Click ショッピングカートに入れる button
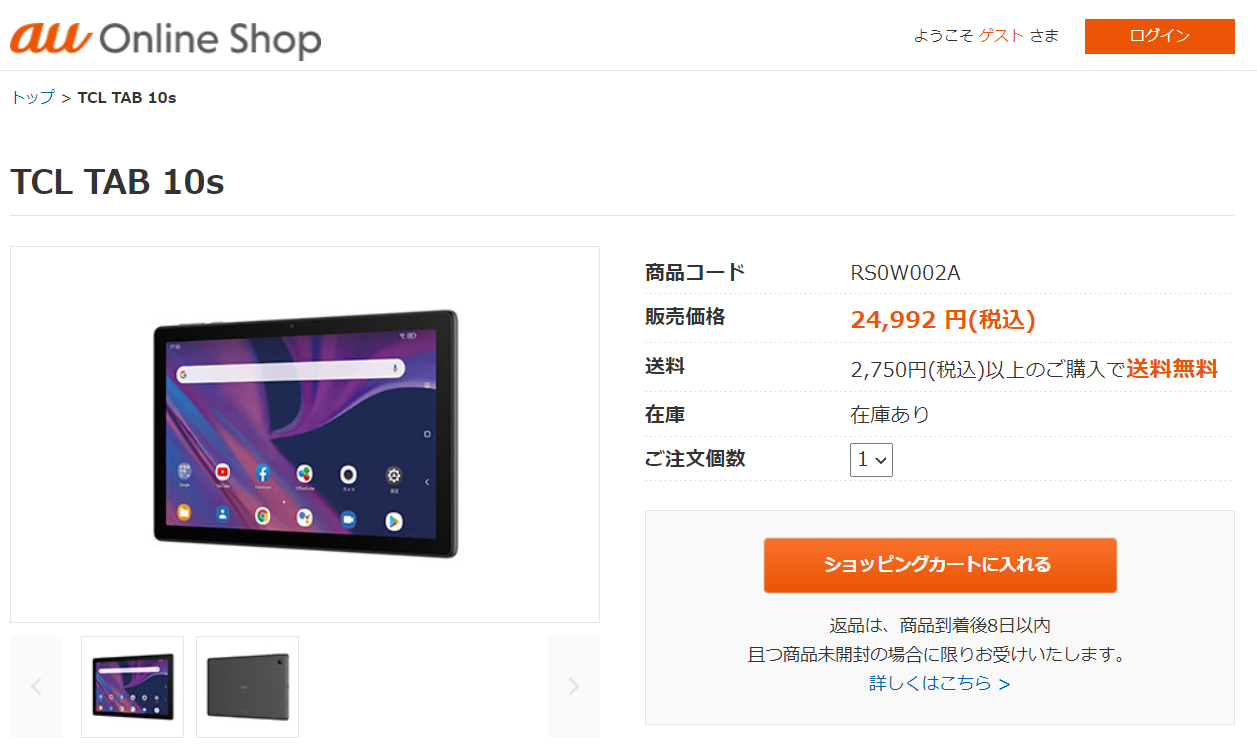1257x755 pixels. (x=940, y=565)
